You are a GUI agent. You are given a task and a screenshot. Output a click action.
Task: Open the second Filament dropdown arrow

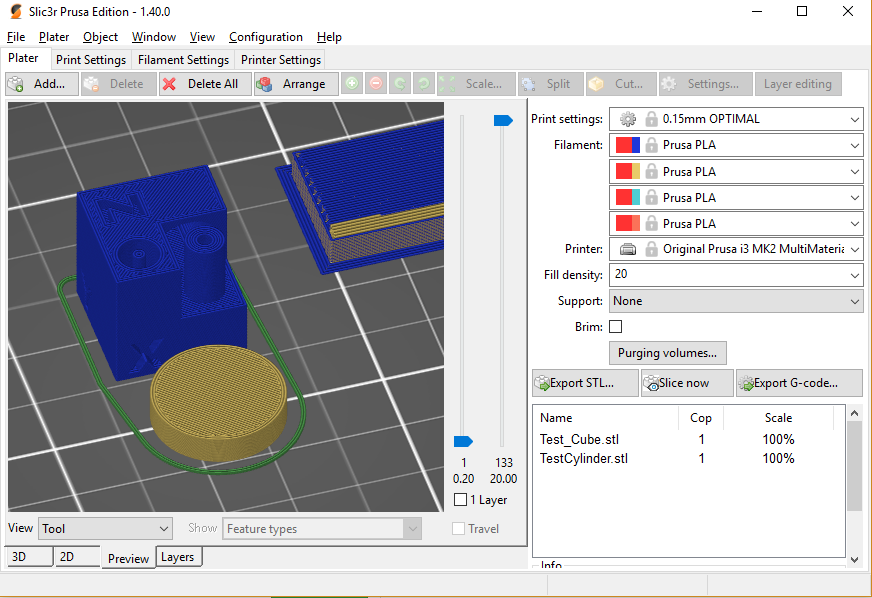pyautogui.click(x=855, y=172)
